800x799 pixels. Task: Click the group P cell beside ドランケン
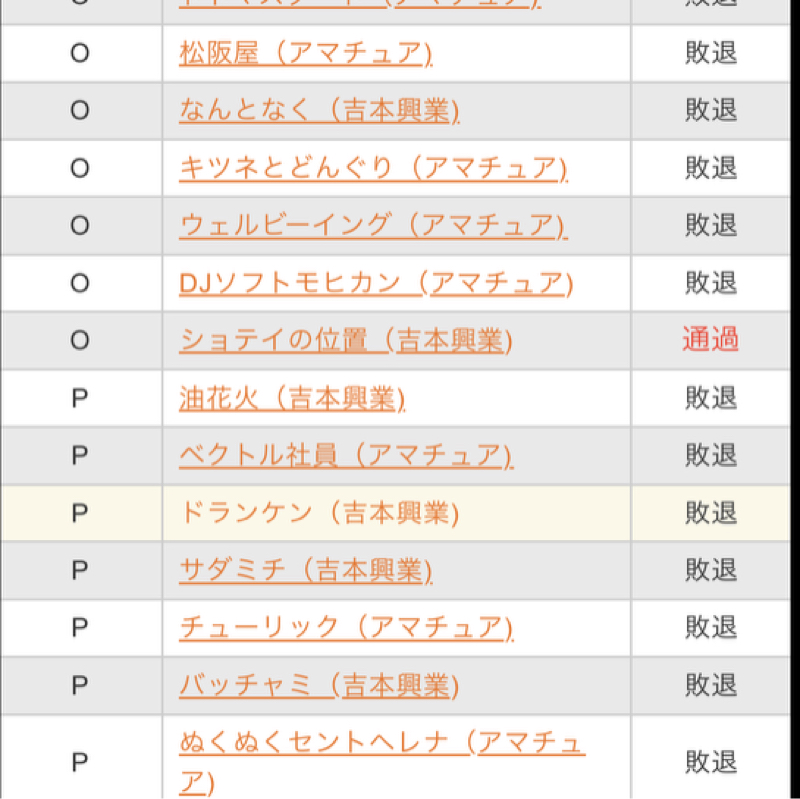coord(80,513)
